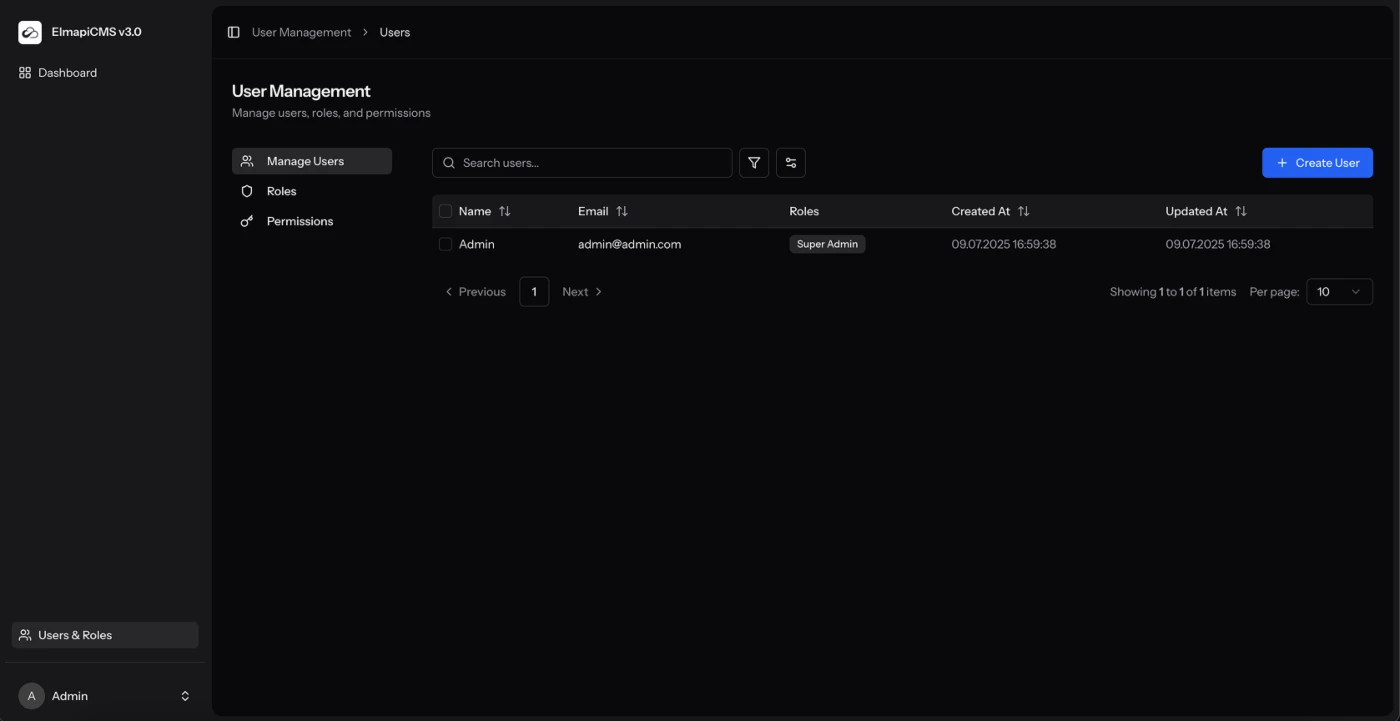This screenshot has height=721, width=1400.
Task: Open the filter funnel icon
Action: [754, 163]
